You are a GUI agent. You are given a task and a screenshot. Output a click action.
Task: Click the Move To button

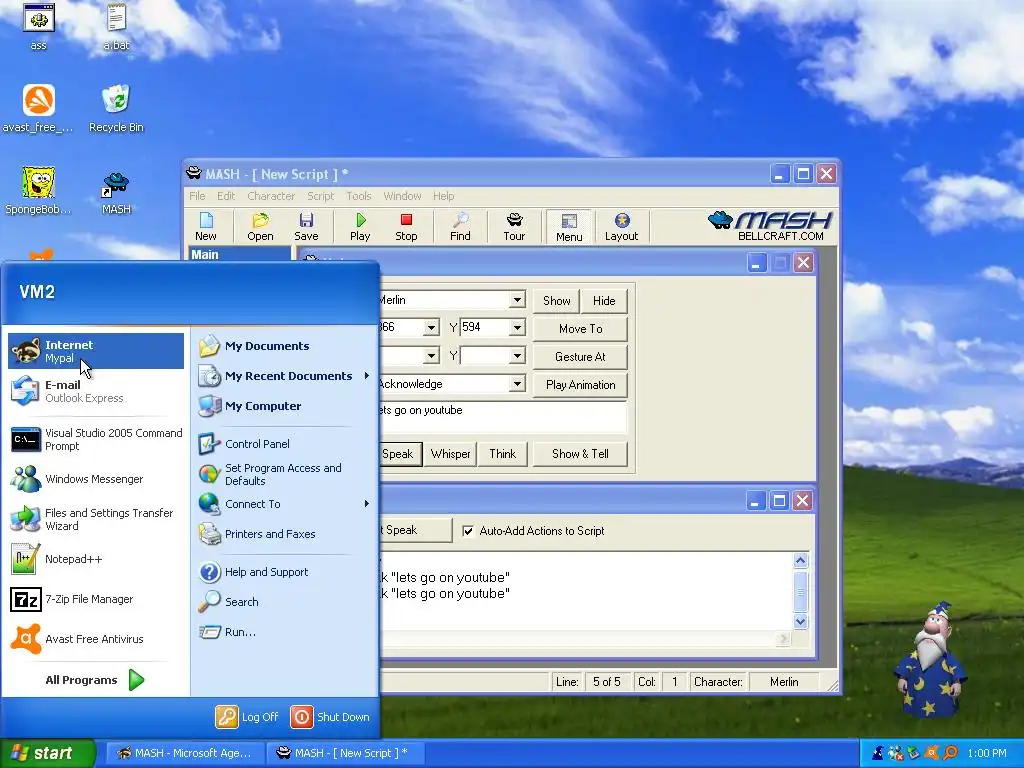[581, 329]
